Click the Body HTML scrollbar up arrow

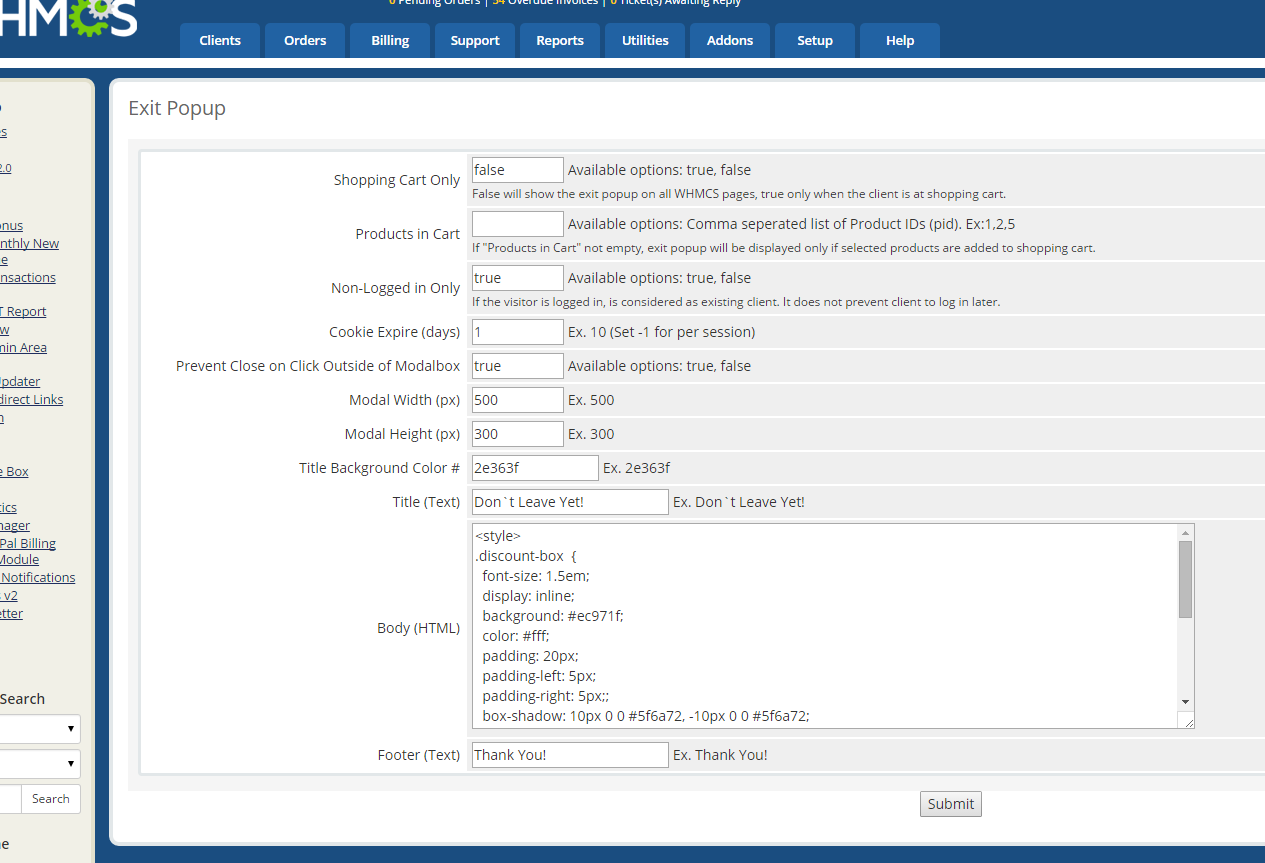1185,533
